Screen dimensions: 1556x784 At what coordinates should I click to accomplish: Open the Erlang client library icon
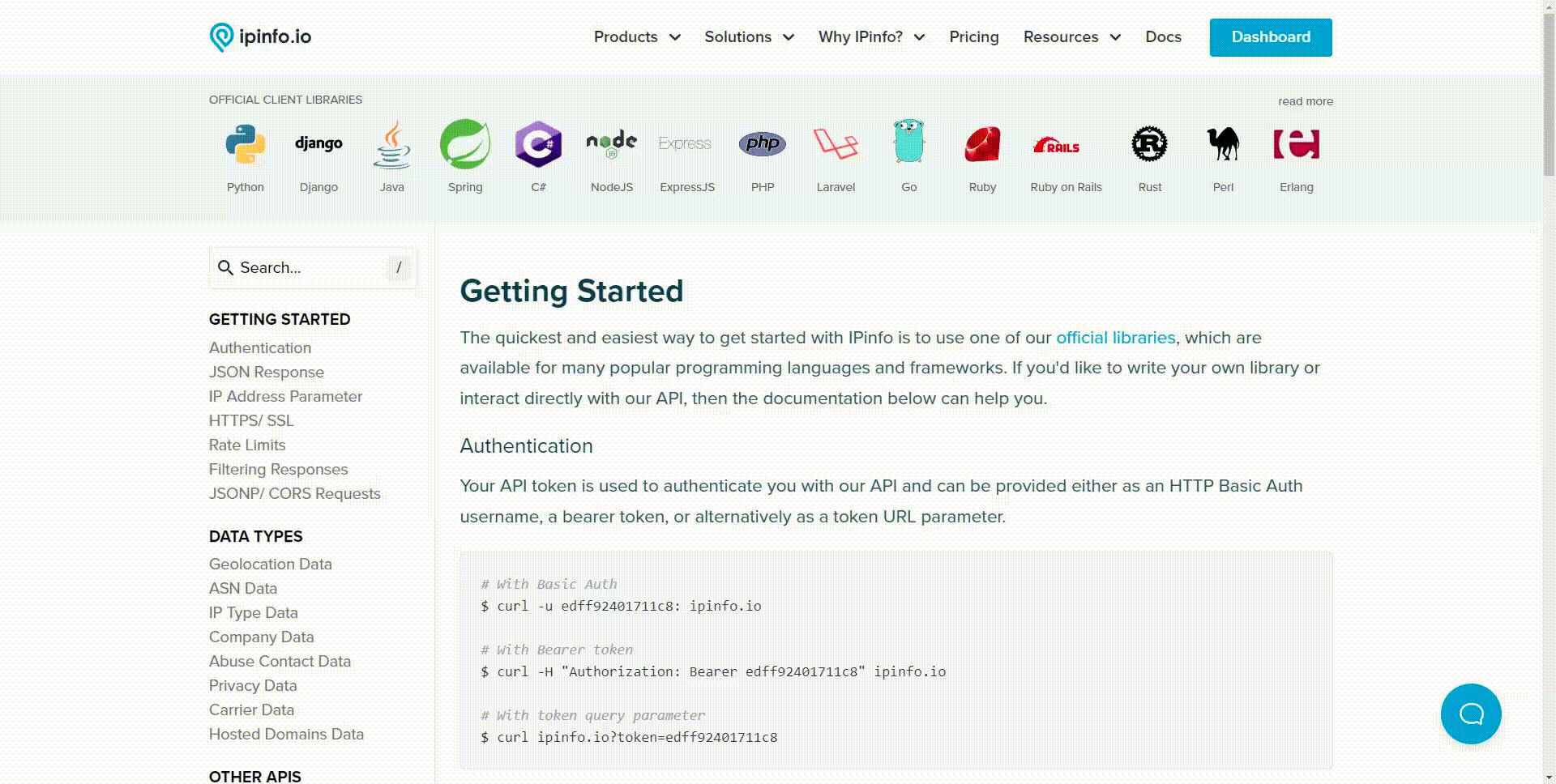click(1297, 143)
